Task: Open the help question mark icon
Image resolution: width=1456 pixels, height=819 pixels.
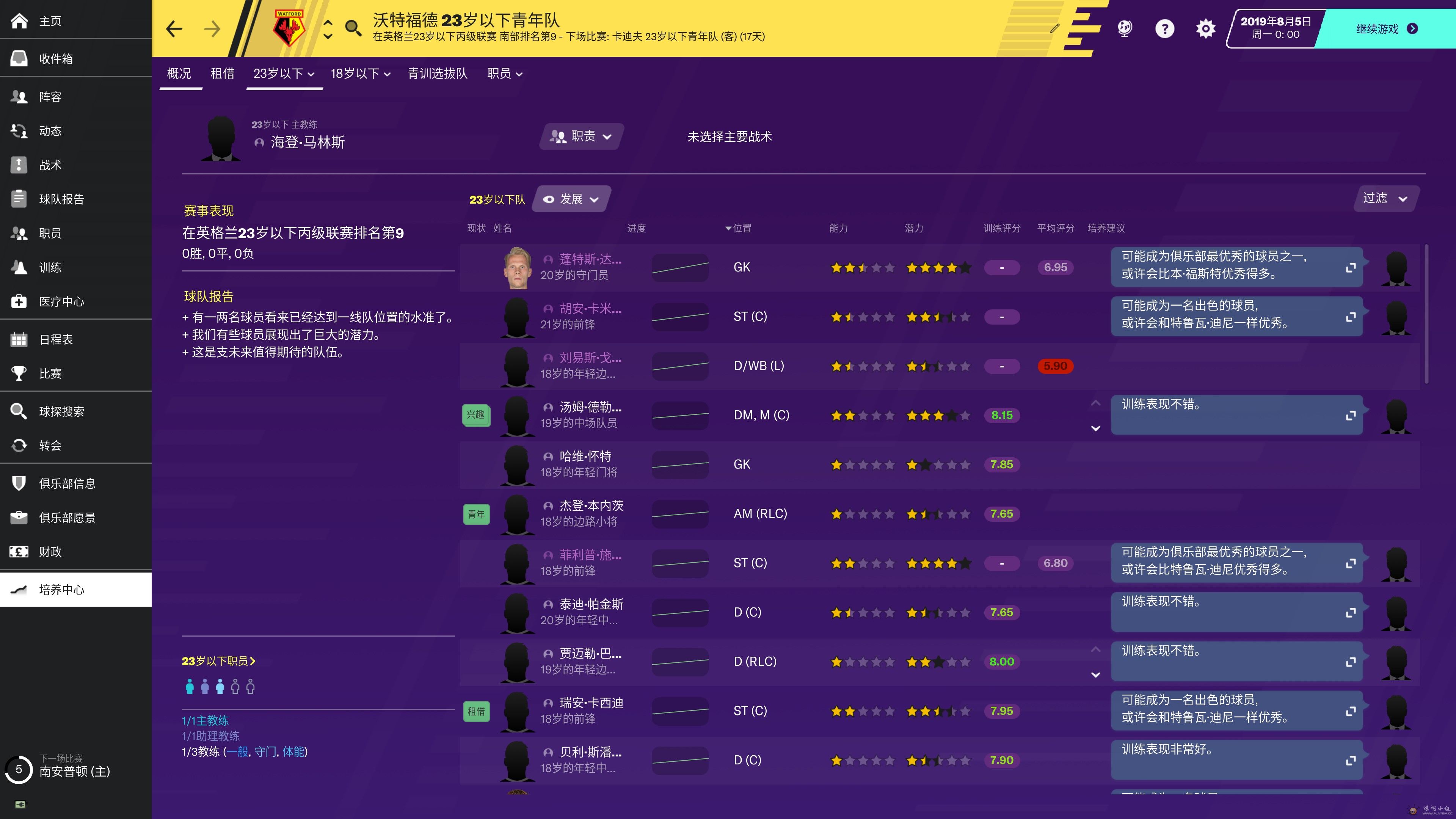Action: coord(1164,28)
